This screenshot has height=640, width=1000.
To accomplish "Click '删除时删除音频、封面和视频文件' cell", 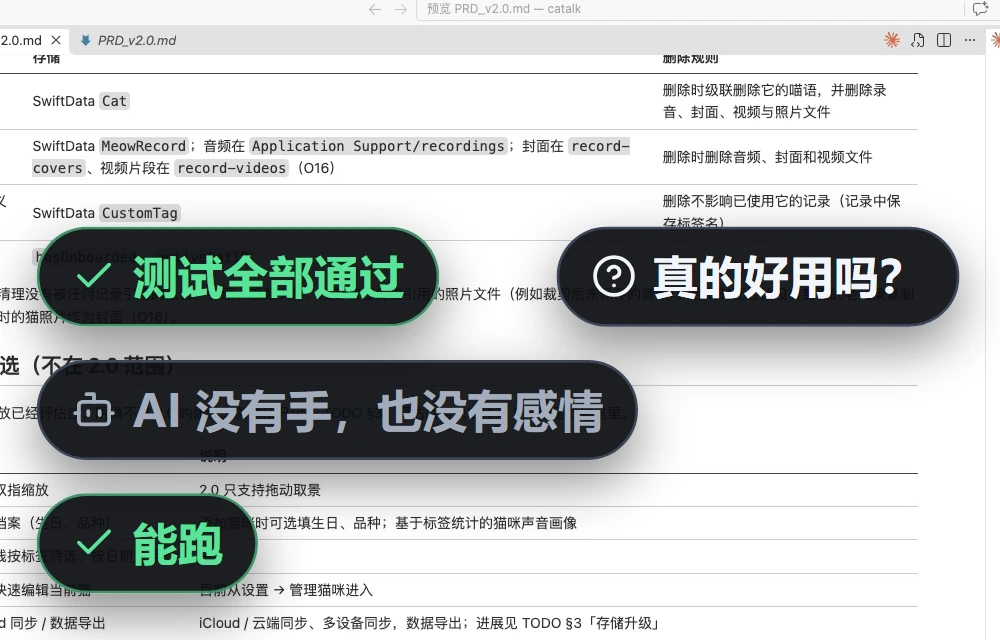I will coord(767,157).
